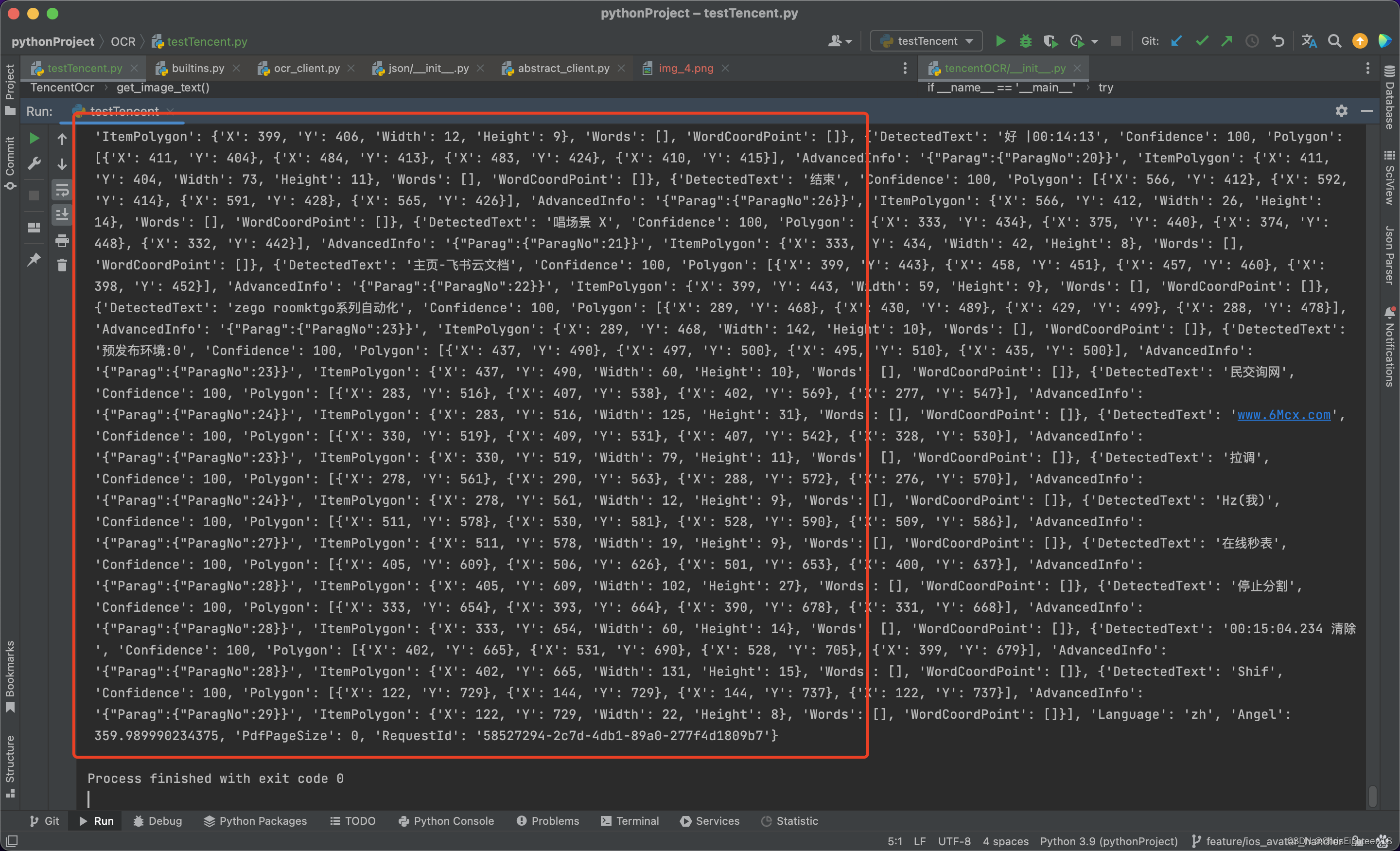Click the rollback undo arrow icon

point(1278,41)
